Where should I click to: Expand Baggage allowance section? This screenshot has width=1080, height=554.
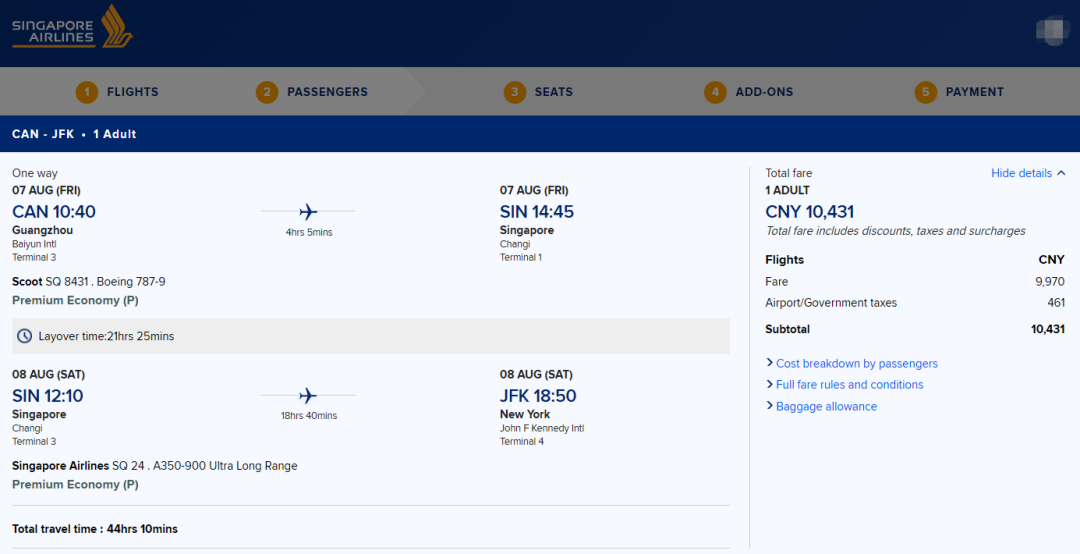(826, 407)
